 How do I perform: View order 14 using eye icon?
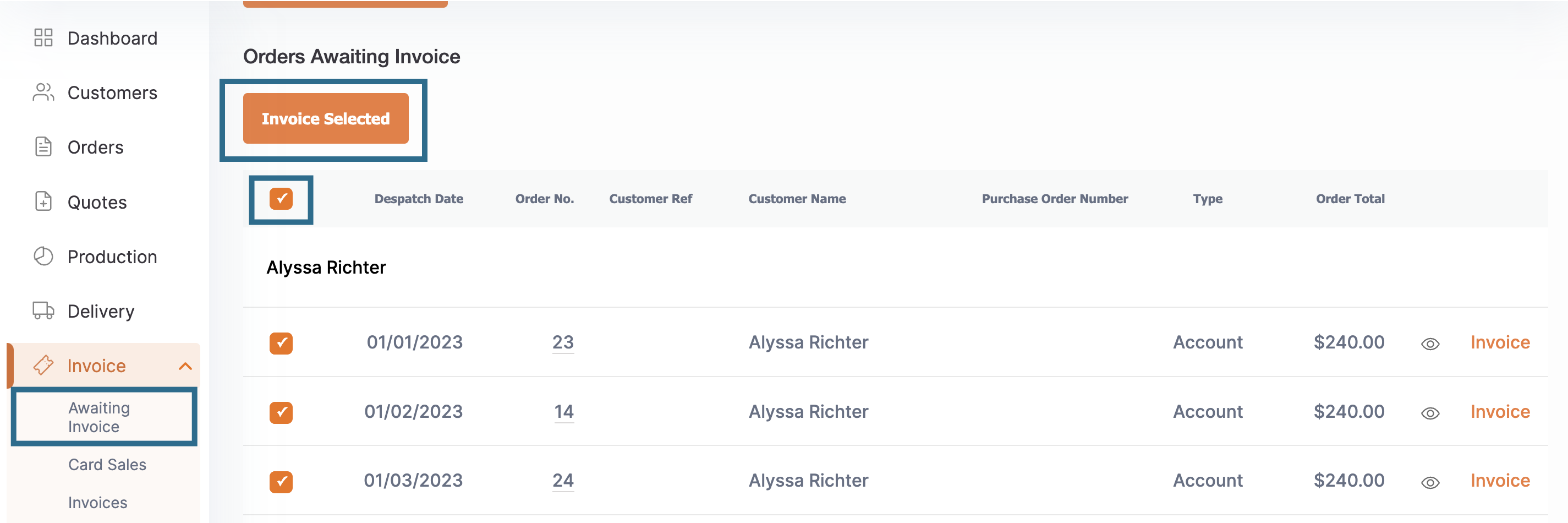point(1430,413)
